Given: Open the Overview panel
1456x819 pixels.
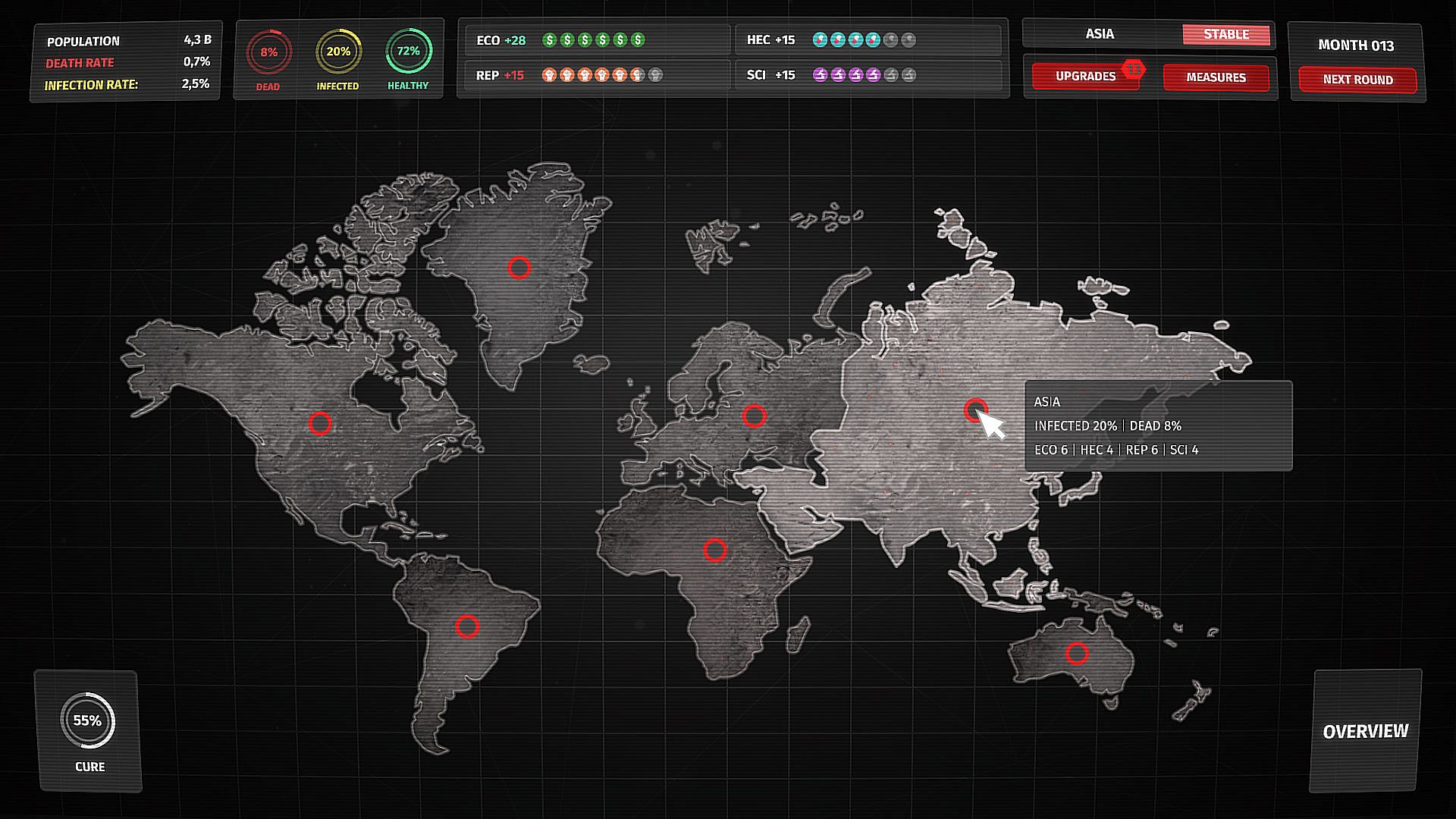Looking at the screenshot, I should [1365, 731].
